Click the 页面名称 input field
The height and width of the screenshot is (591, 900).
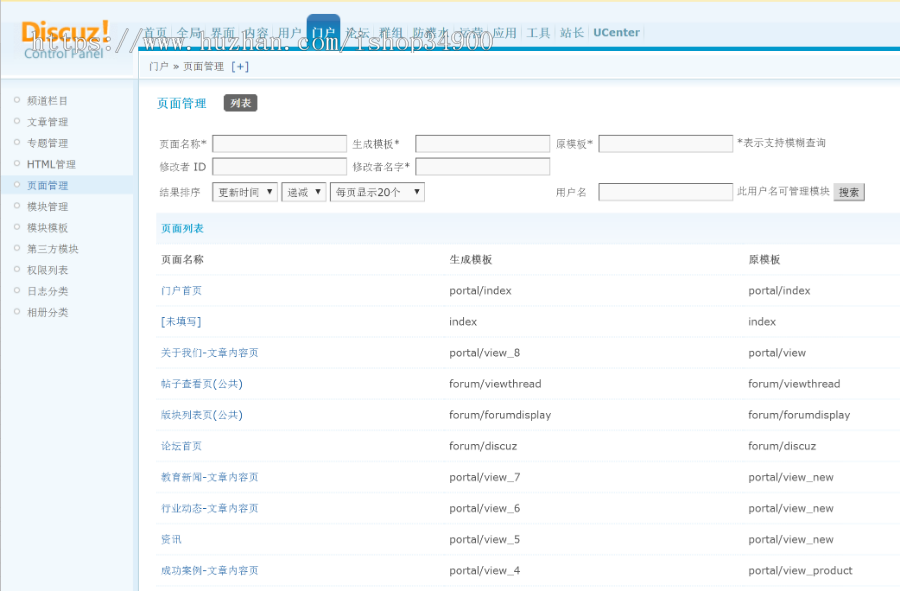280,143
